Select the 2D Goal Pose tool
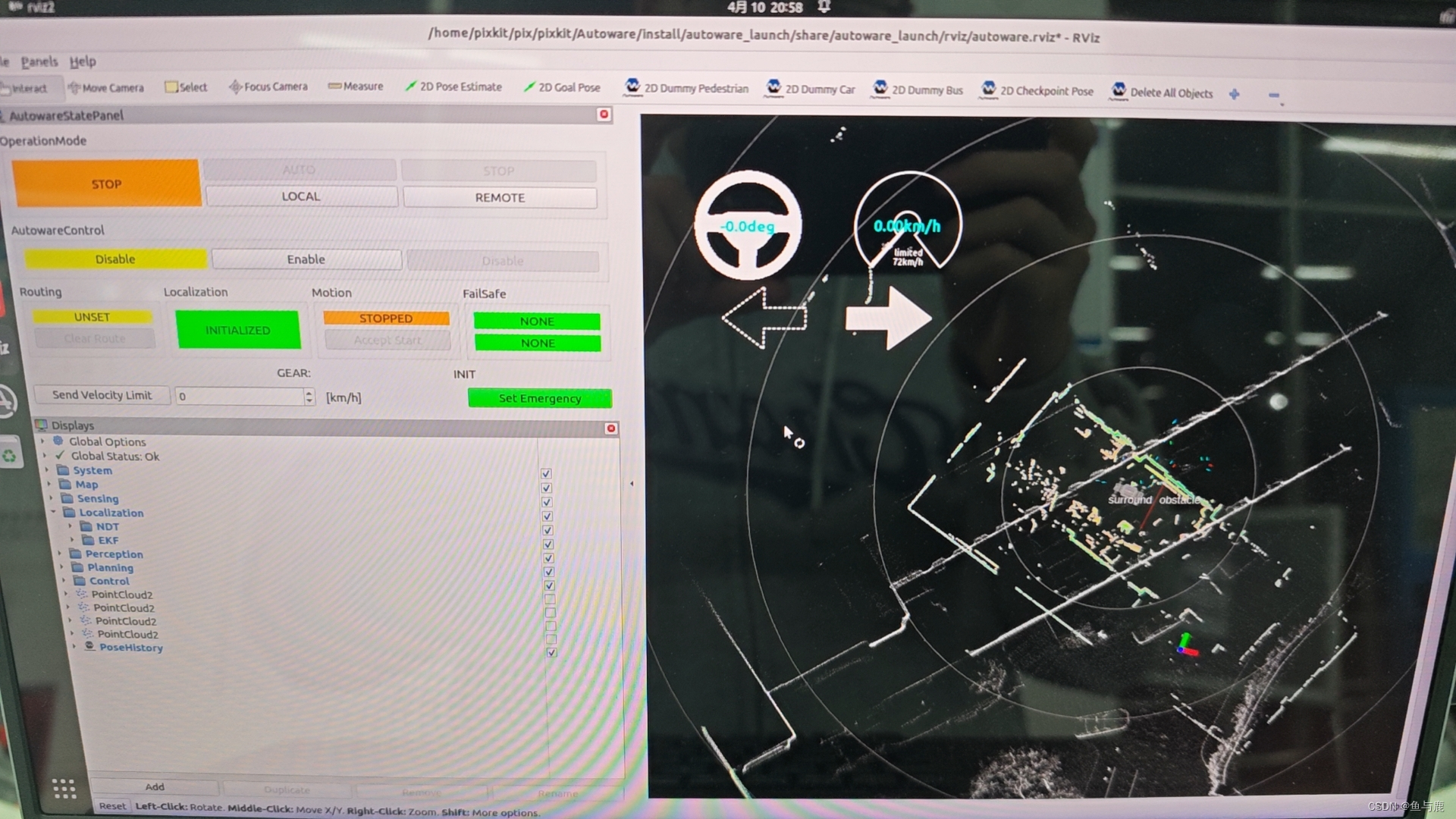 click(x=562, y=87)
